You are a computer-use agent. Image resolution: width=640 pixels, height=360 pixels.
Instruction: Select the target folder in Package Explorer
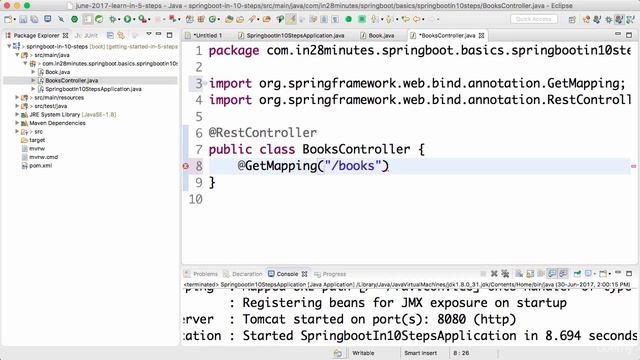tap(37, 140)
